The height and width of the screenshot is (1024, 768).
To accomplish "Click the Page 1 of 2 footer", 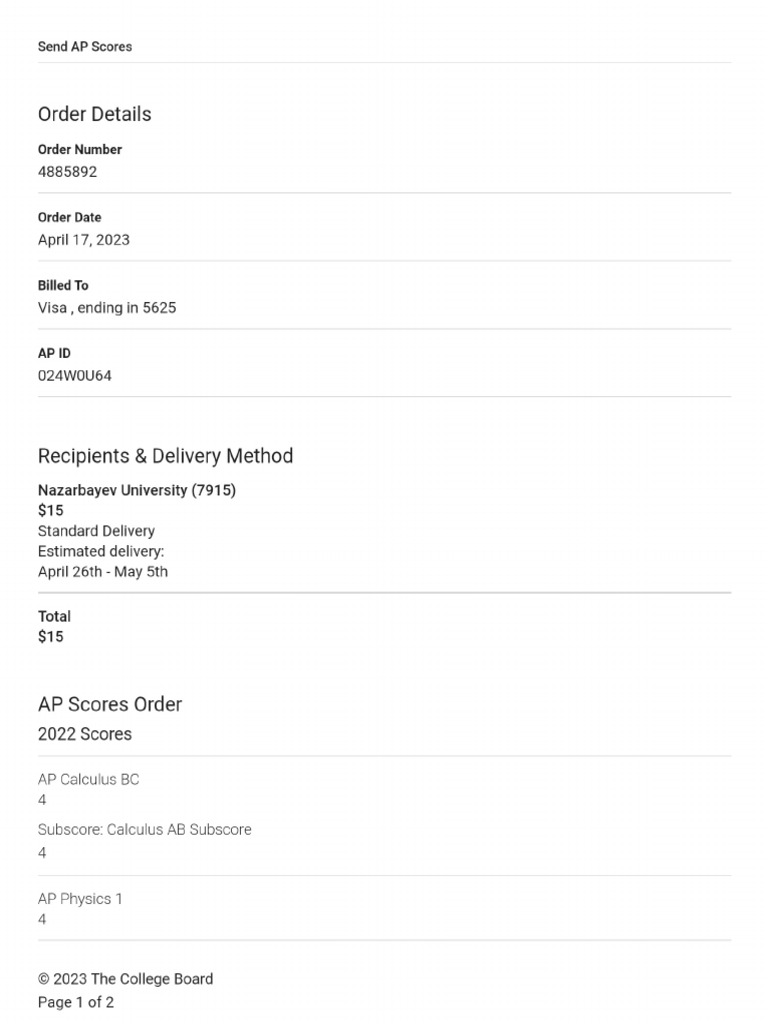I will (x=76, y=1002).
